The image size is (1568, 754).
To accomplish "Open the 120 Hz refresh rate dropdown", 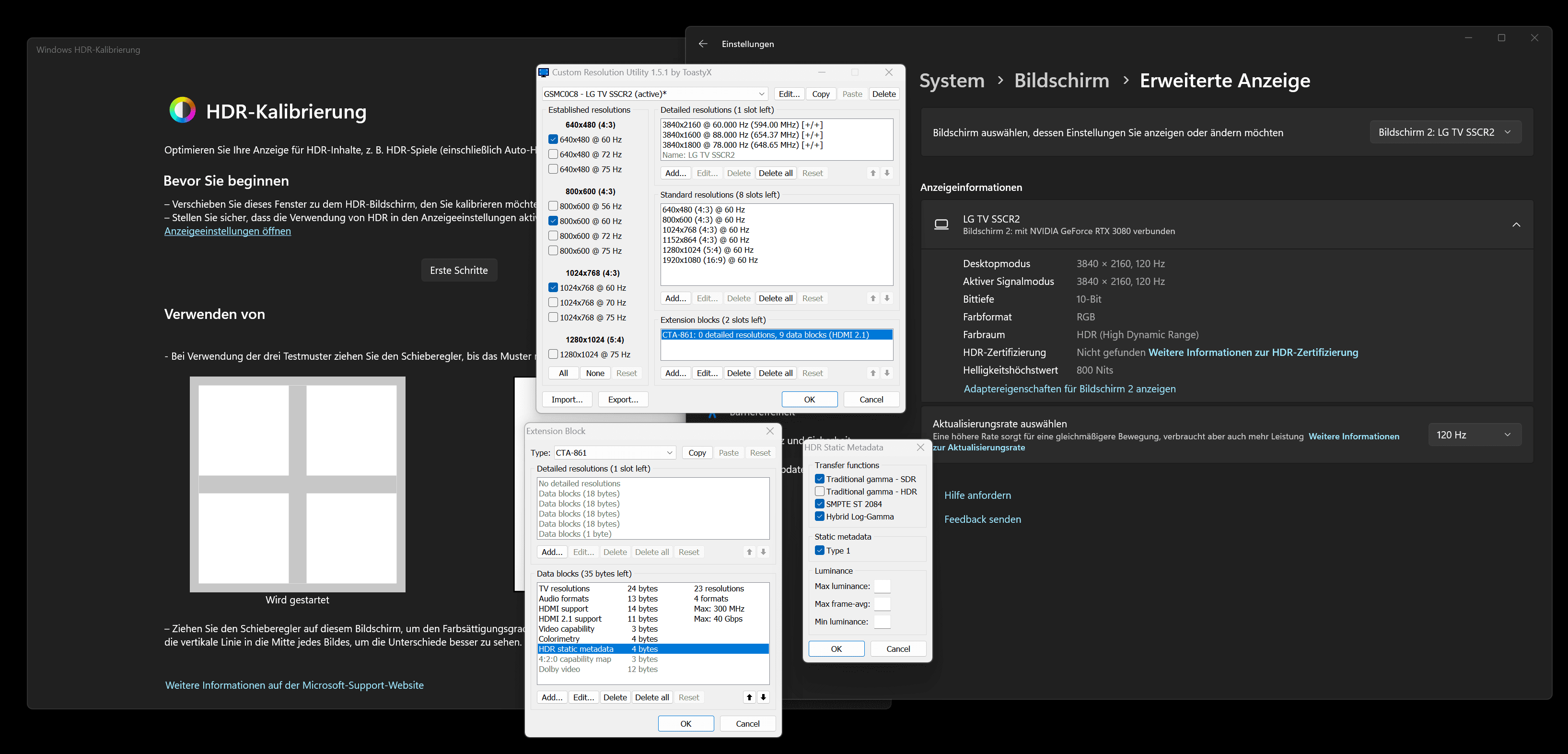I will (1474, 435).
